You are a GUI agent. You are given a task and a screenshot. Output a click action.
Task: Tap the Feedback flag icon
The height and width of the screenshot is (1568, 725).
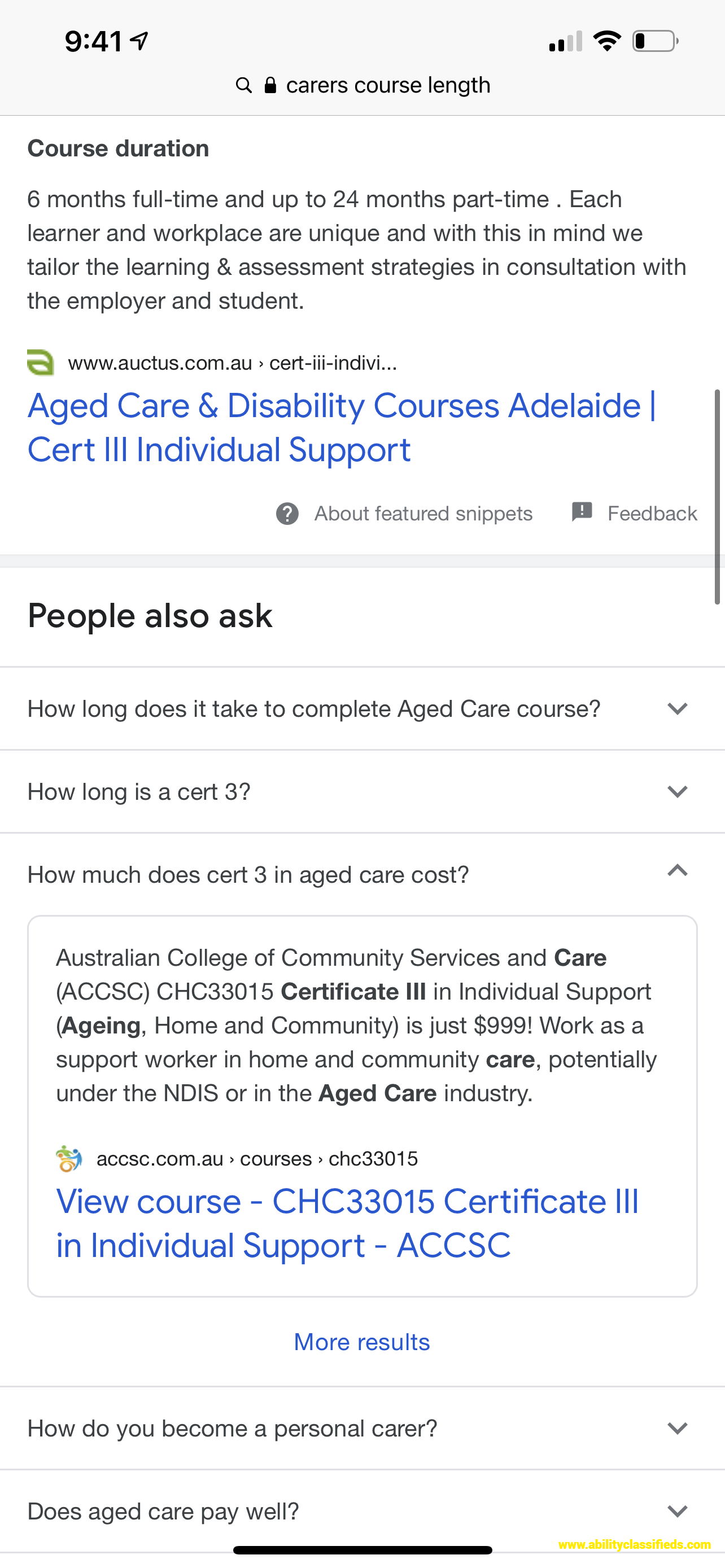[x=582, y=512]
